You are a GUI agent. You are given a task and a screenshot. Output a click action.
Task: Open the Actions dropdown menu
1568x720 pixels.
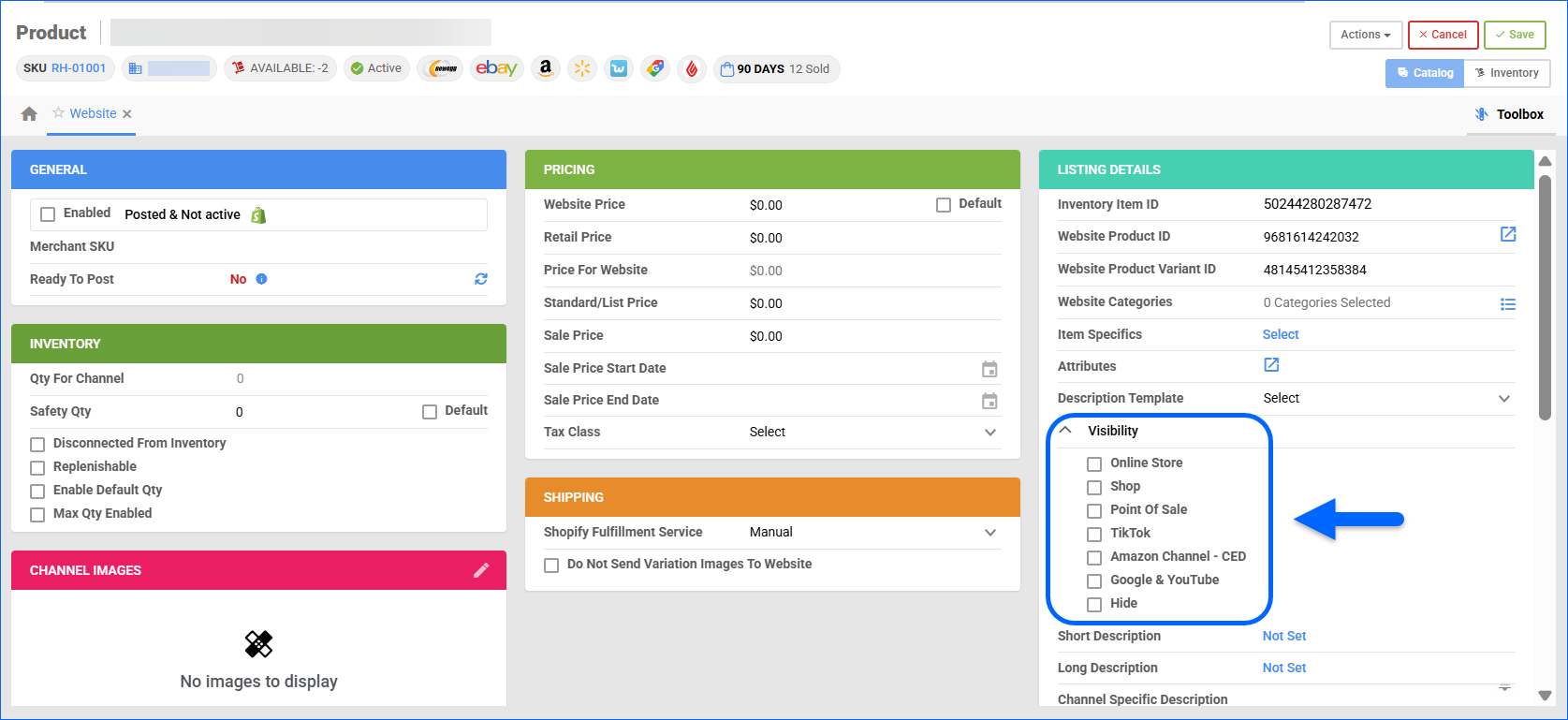click(1365, 35)
